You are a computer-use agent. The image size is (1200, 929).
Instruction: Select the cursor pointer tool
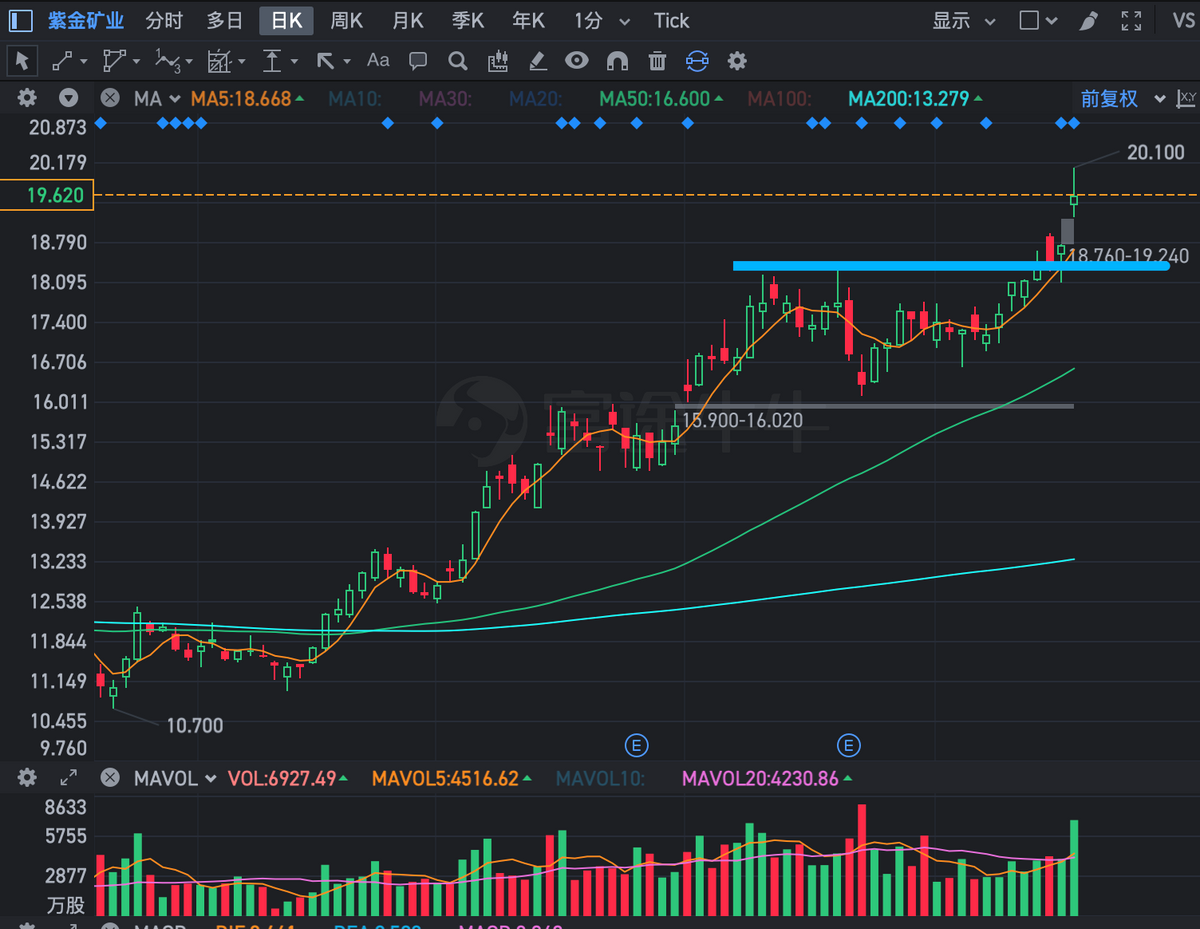[22, 61]
